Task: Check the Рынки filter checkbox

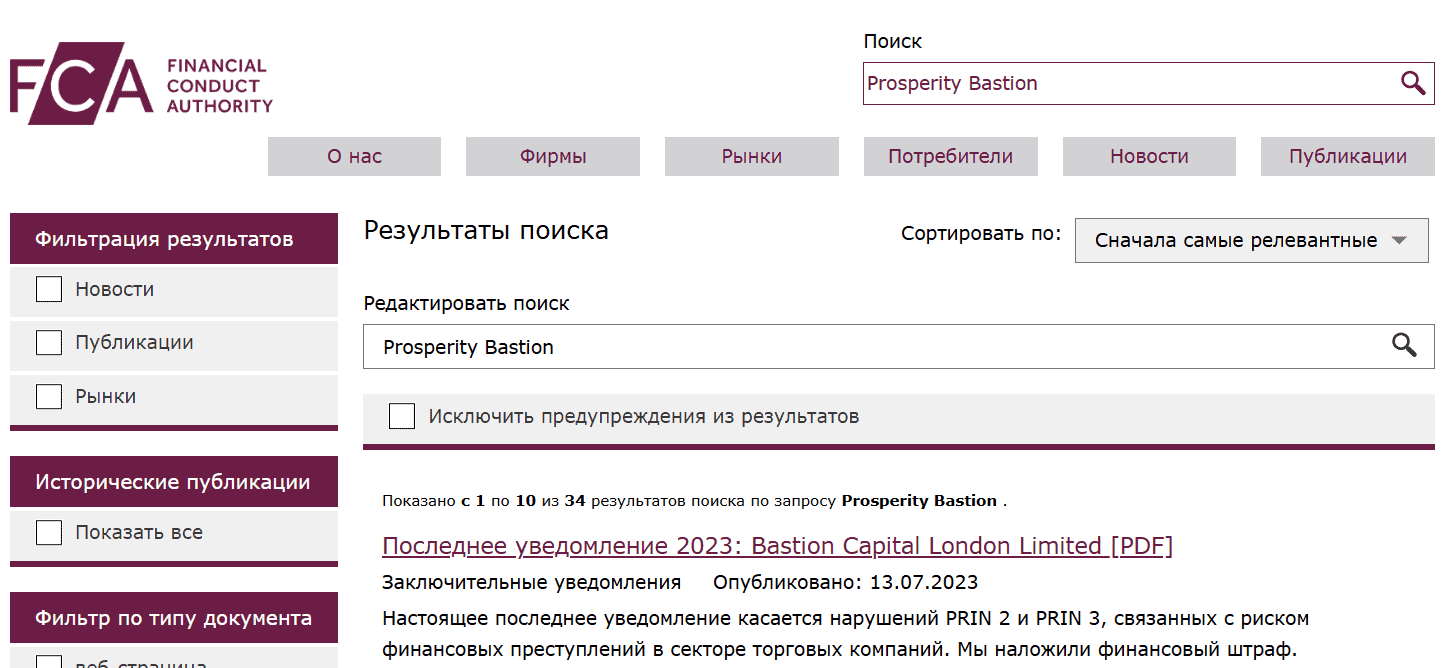Action: (49, 397)
